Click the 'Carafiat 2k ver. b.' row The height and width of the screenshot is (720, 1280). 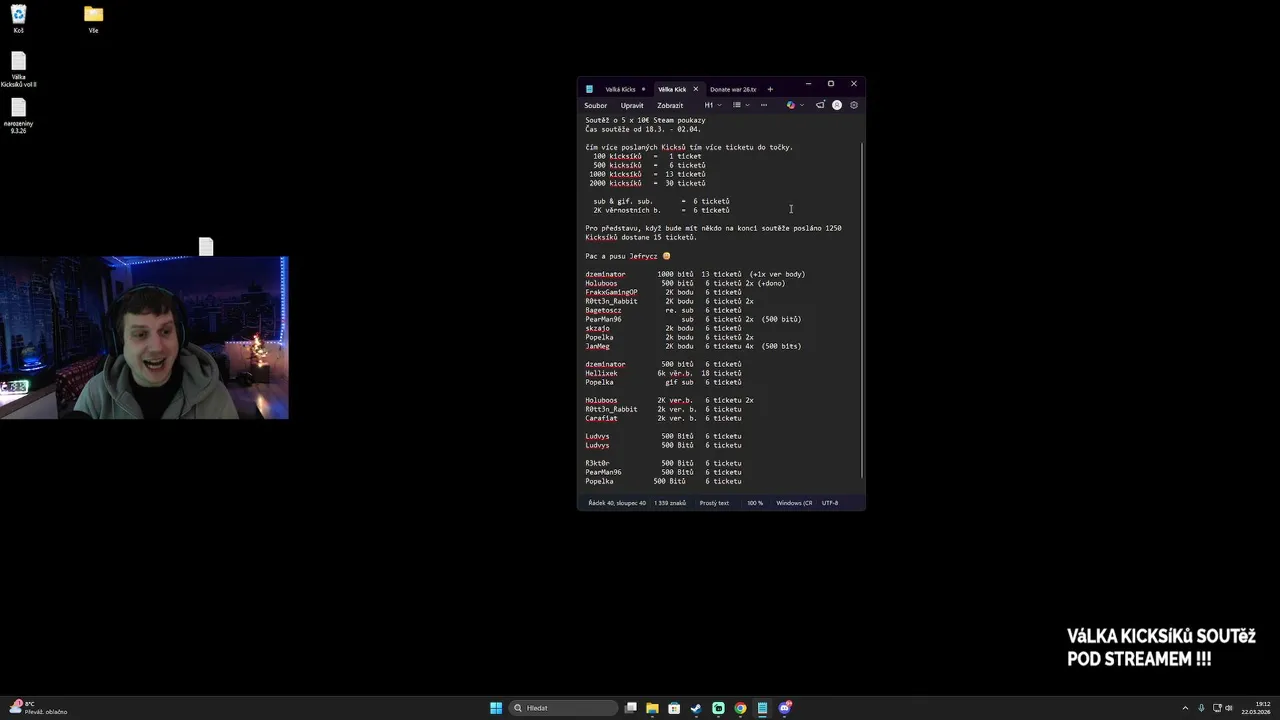point(663,418)
